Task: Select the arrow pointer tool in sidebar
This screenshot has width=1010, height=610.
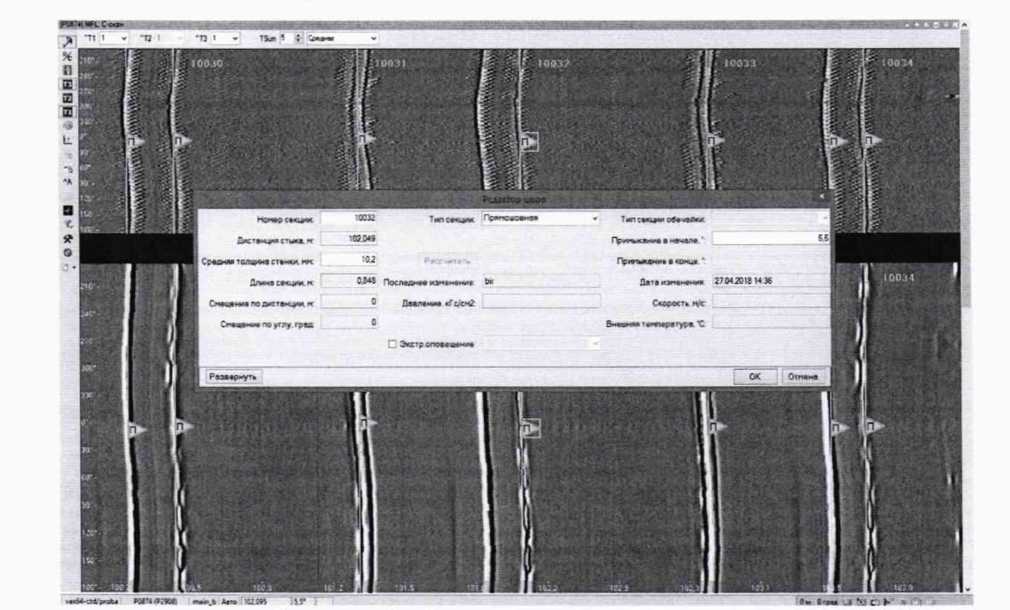Action: pyautogui.click(x=68, y=39)
